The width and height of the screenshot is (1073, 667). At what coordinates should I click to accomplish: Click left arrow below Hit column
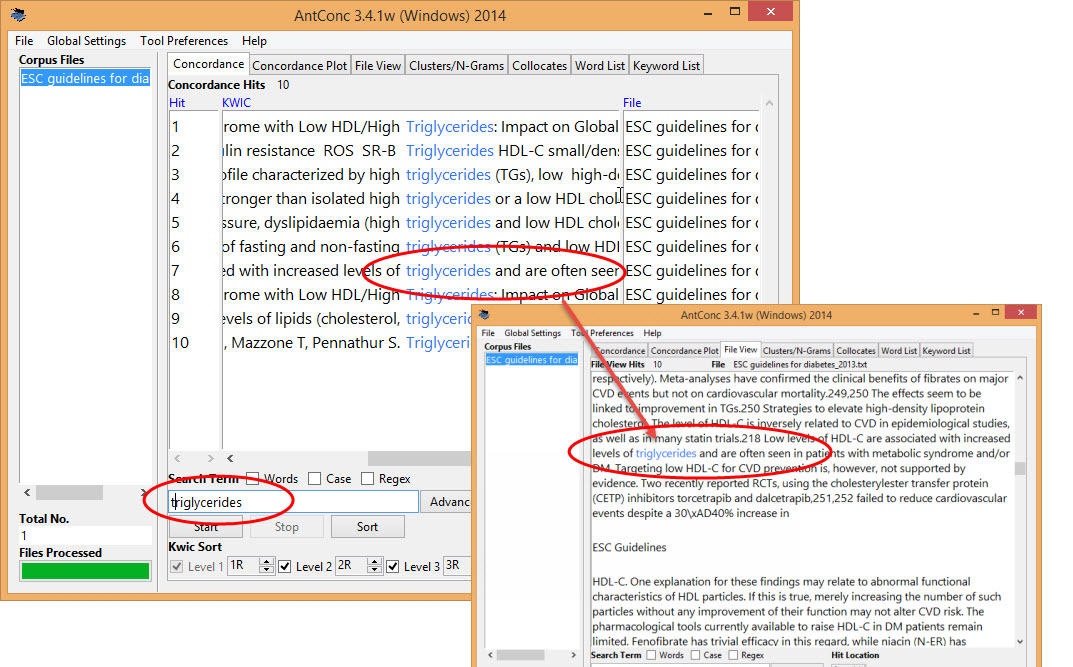pyautogui.click(x=178, y=458)
